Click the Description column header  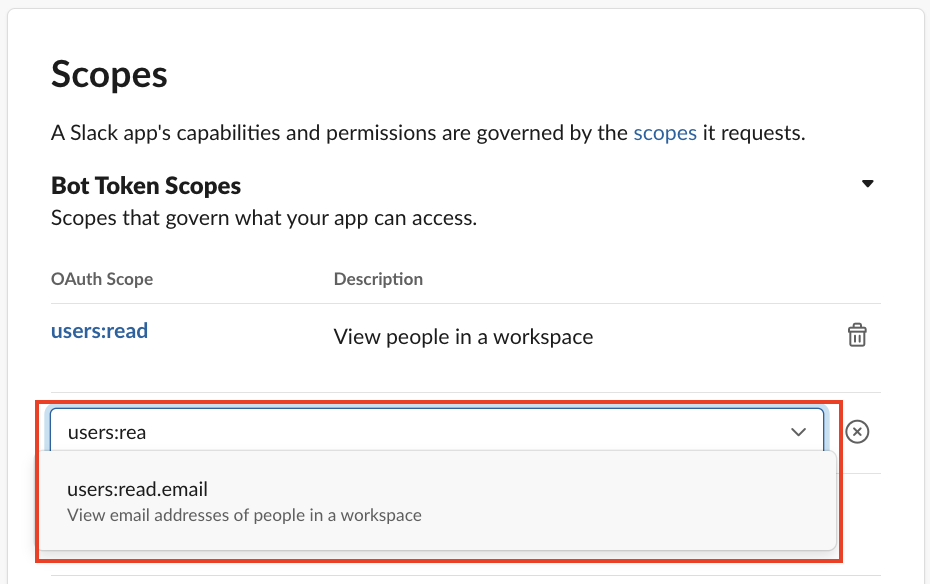[x=378, y=279]
